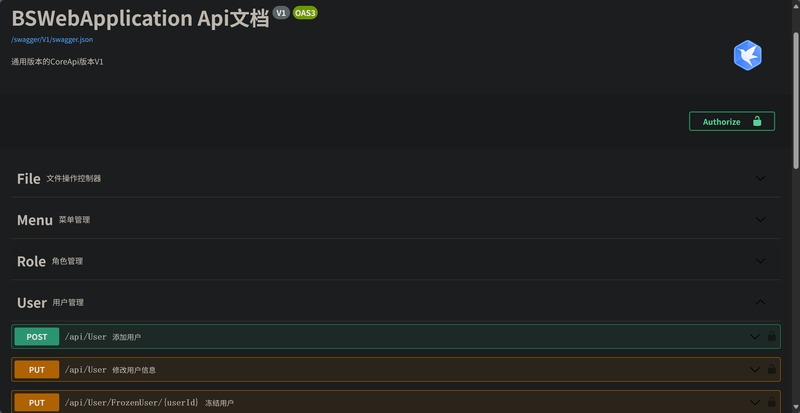Image resolution: width=800 pixels, height=413 pixels.
Task: Open the /swagger/V1/swagger.json link
Action: [52, 39]
